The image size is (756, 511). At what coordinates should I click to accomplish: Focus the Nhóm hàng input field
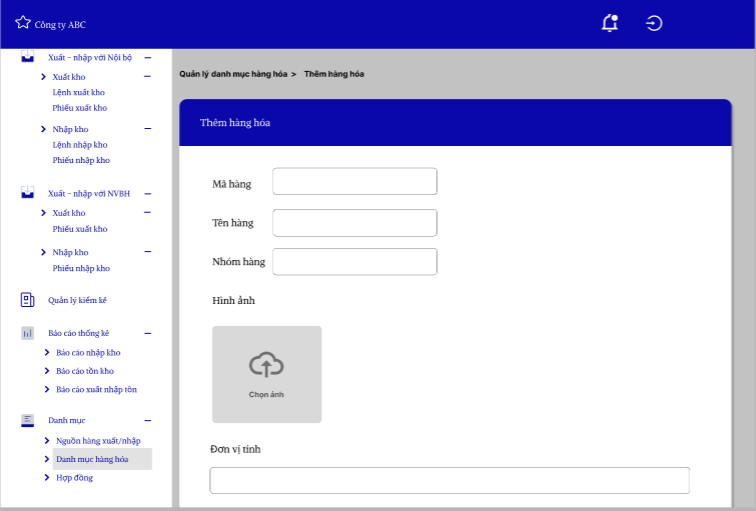tap(355, 262)
